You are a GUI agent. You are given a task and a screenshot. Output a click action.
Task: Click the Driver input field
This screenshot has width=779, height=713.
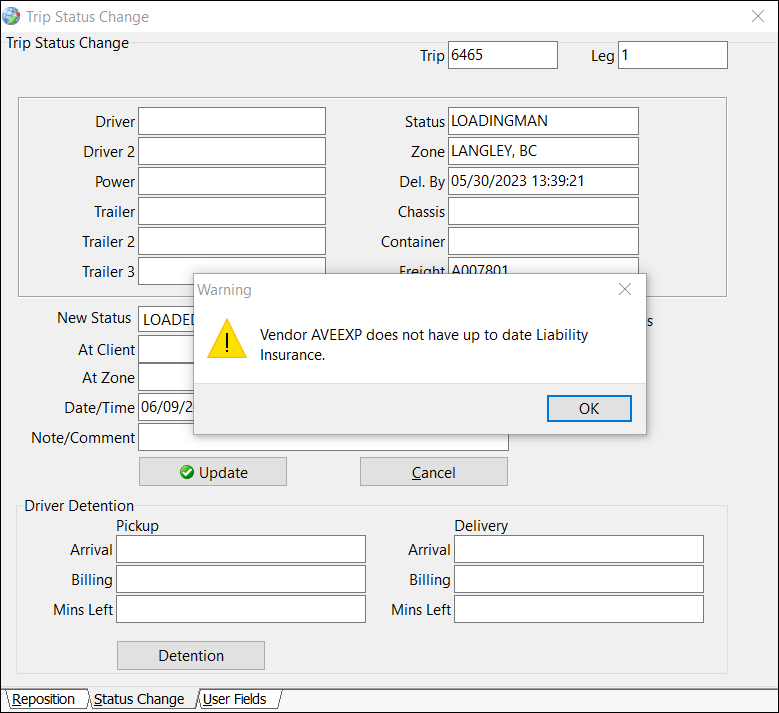coord(232,121)
